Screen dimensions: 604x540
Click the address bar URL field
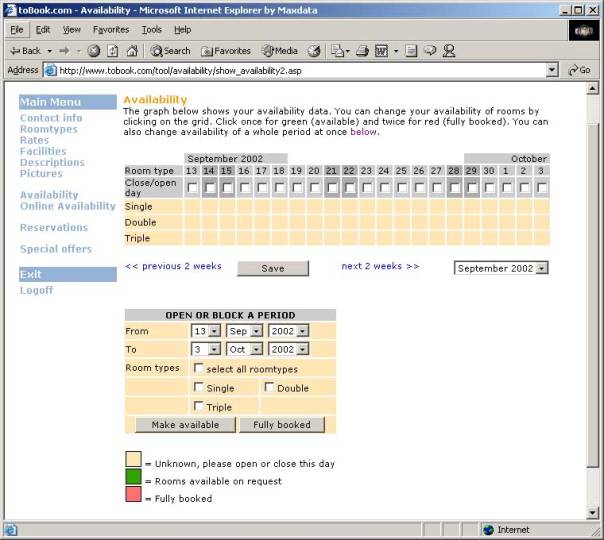click(300, 70)
